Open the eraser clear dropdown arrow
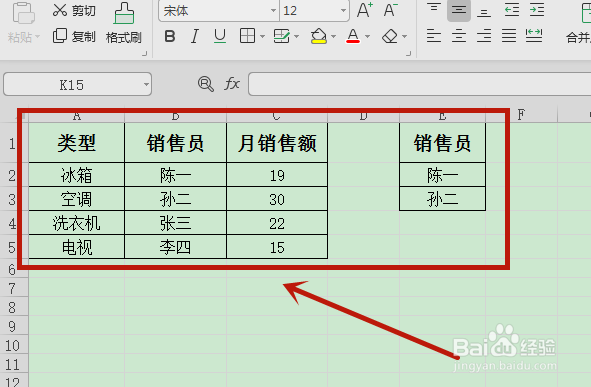 (x=404, y=37)
